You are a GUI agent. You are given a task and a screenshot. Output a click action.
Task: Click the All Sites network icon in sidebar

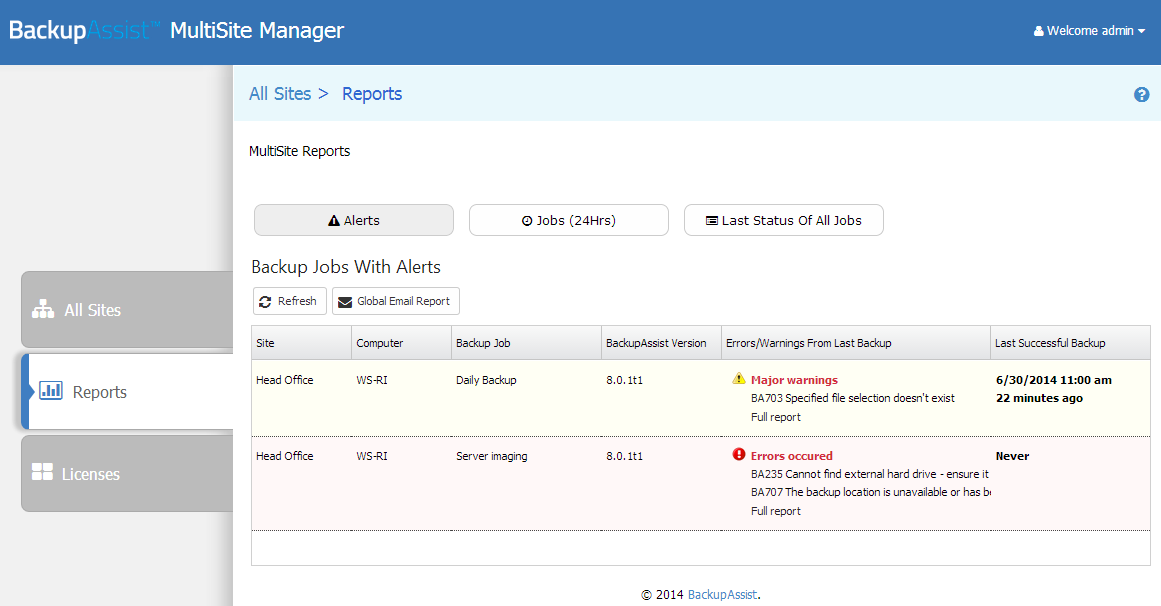pyautogui.click(x=43, y=309)
